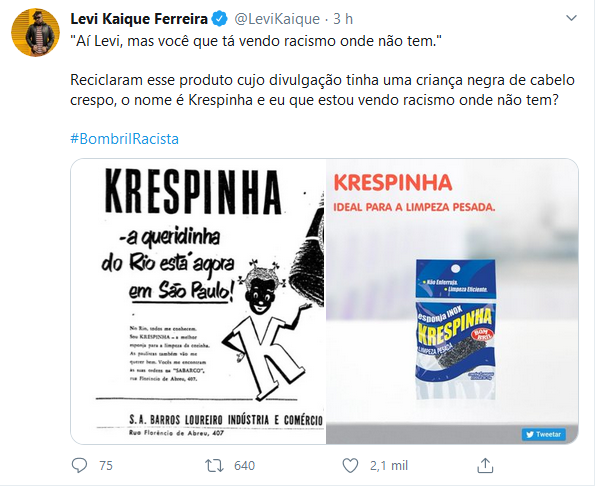Click the Tweetar button on image

544,434
